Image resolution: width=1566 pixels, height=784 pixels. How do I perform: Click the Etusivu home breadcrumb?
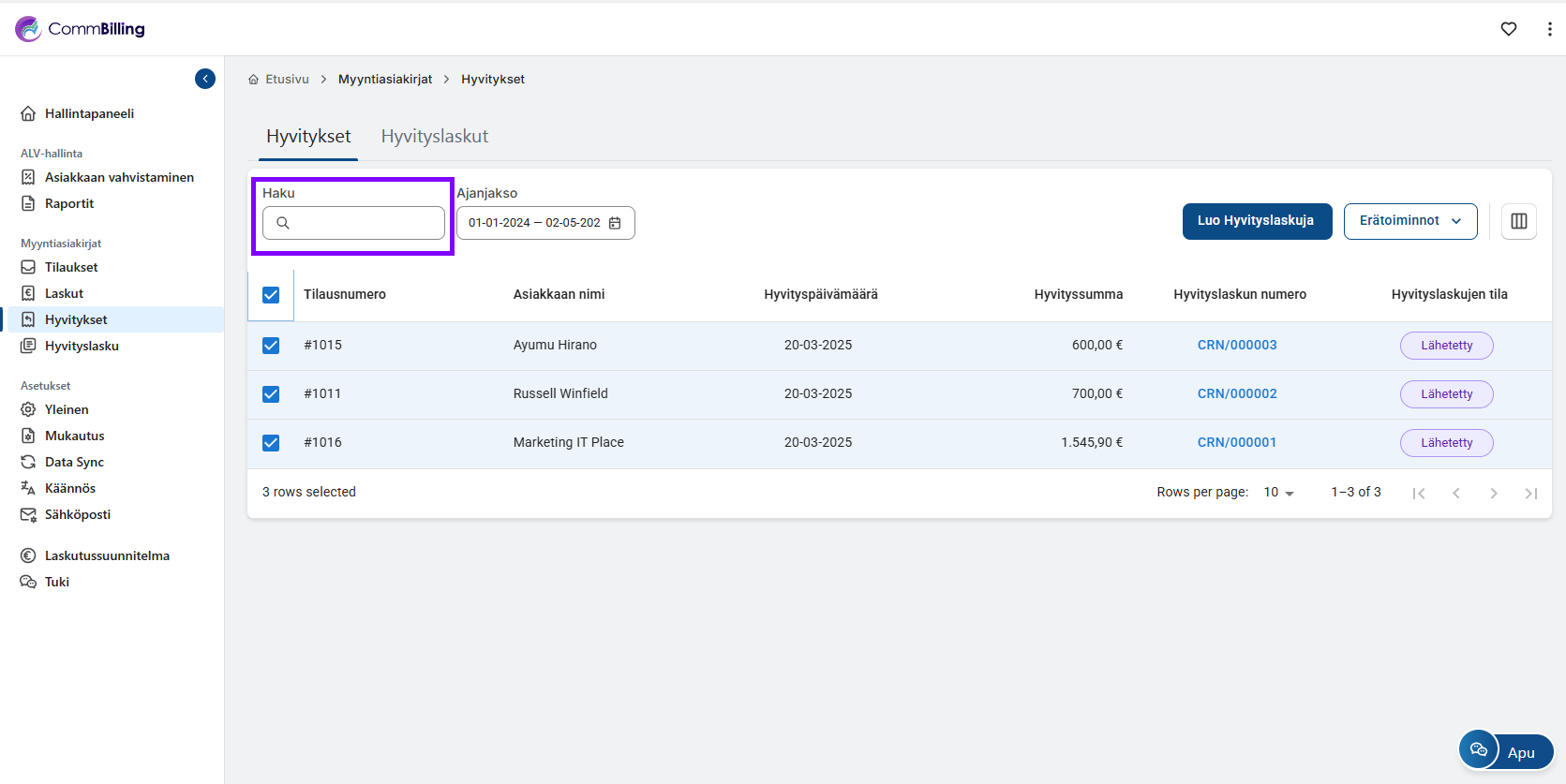286,80
